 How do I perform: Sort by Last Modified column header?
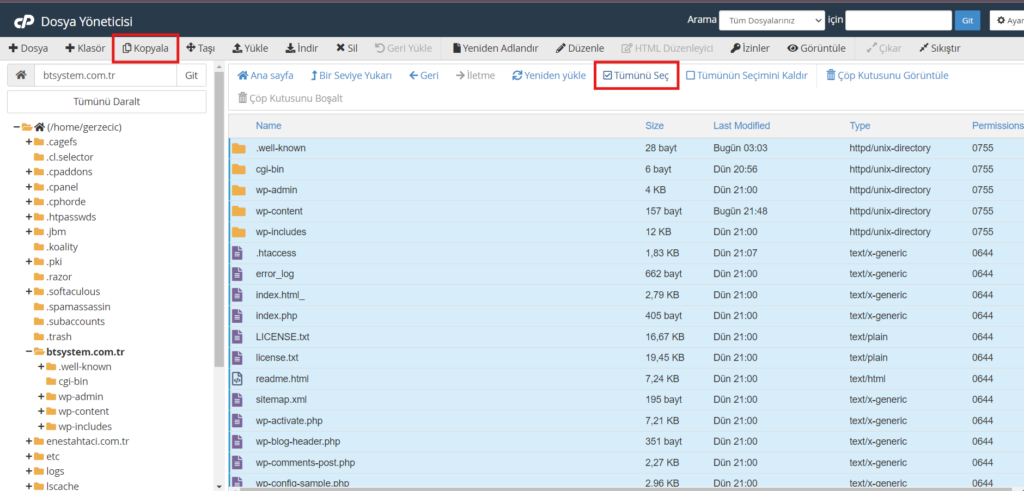[742, 125]
